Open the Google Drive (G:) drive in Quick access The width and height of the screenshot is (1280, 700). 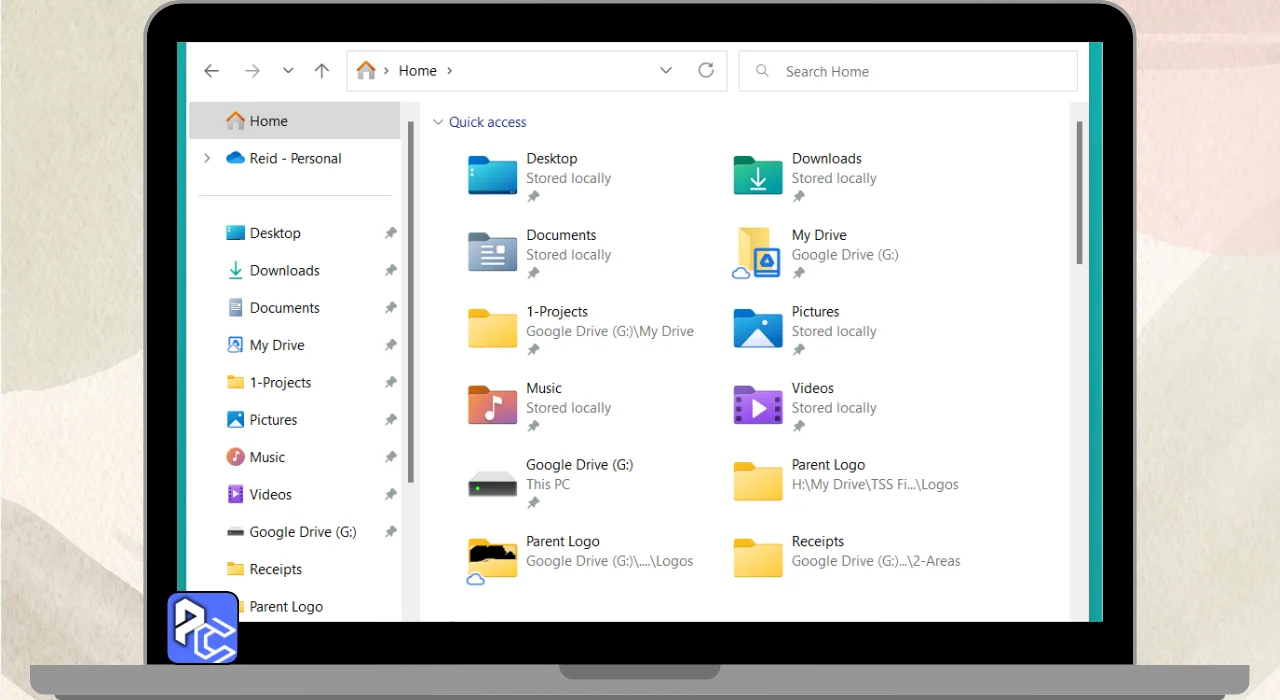click(x=492, y=483)
